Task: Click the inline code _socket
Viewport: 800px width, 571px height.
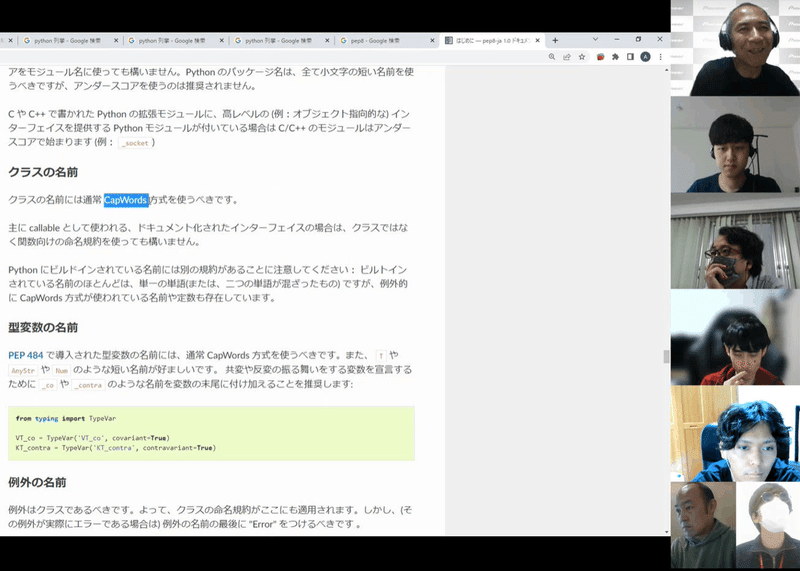Action: 135,143
